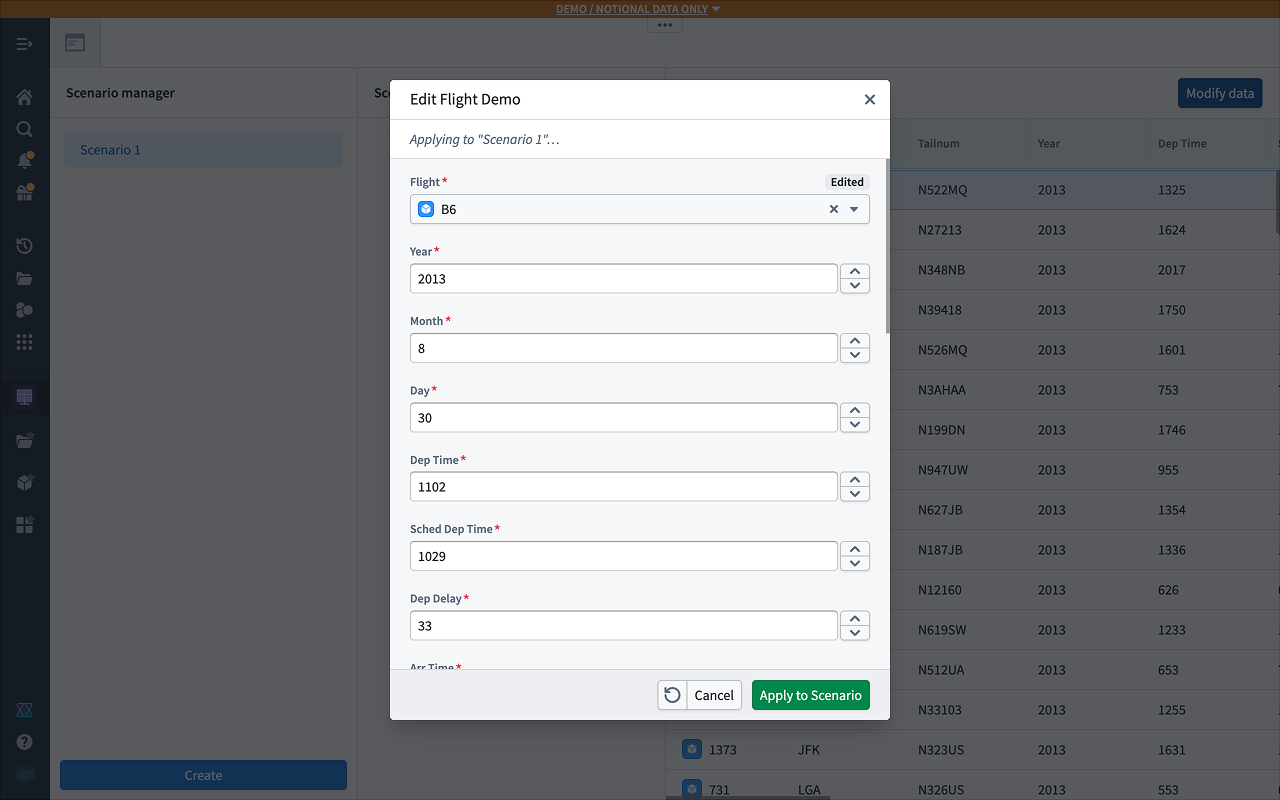Click the reset arrow icon beside Cancel
This screenshot has width=1280, height=800.
tap(672, 695)
